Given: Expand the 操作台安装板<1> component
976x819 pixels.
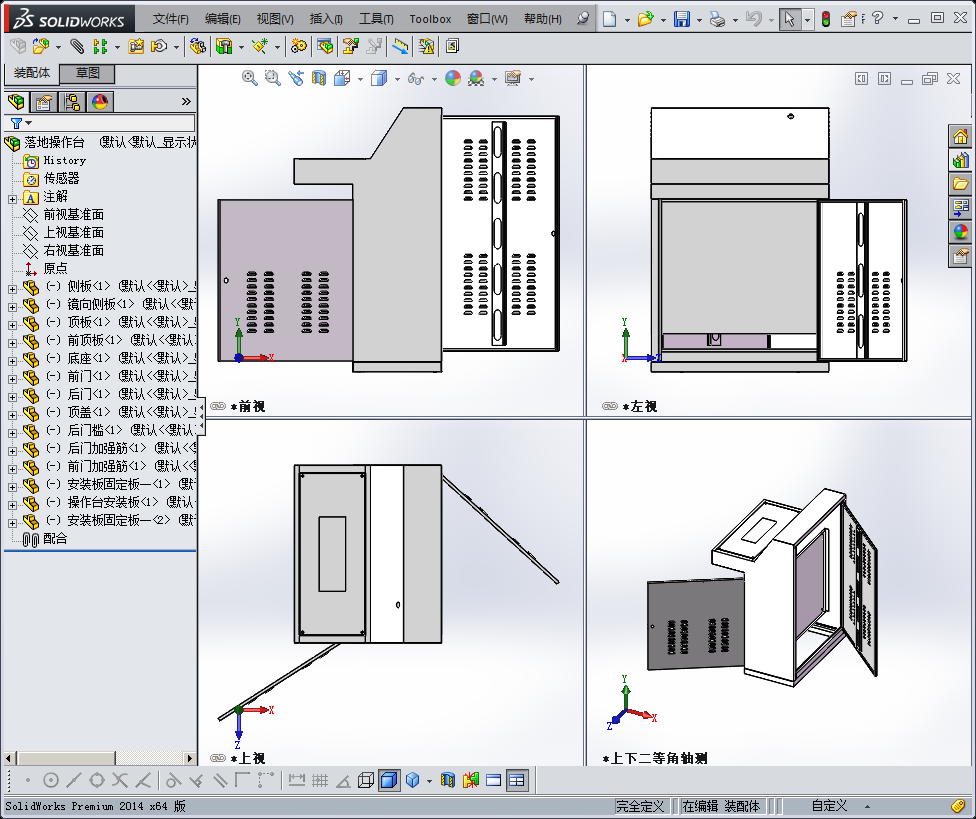Looking at the screenshot, I should click(x=12, y=505).
